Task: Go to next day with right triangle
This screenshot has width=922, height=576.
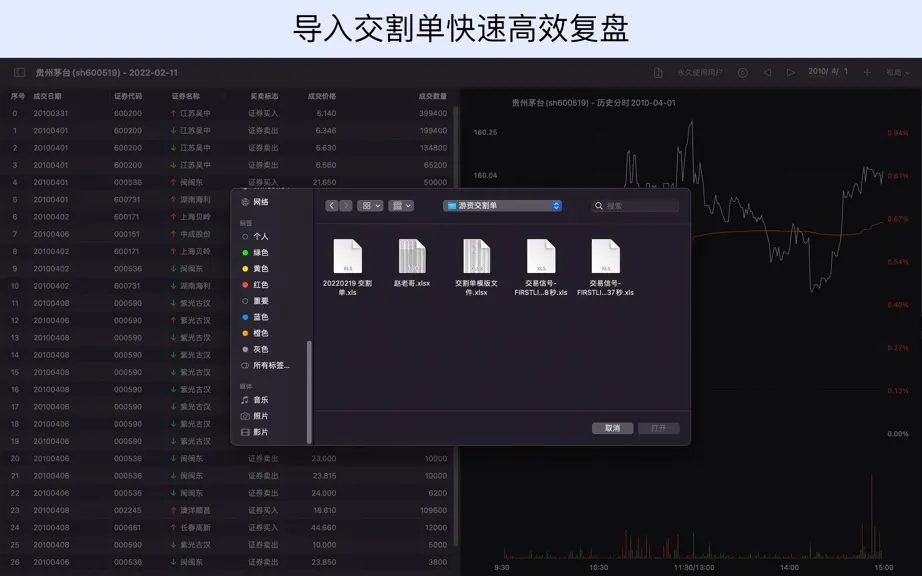Action: 791,72
